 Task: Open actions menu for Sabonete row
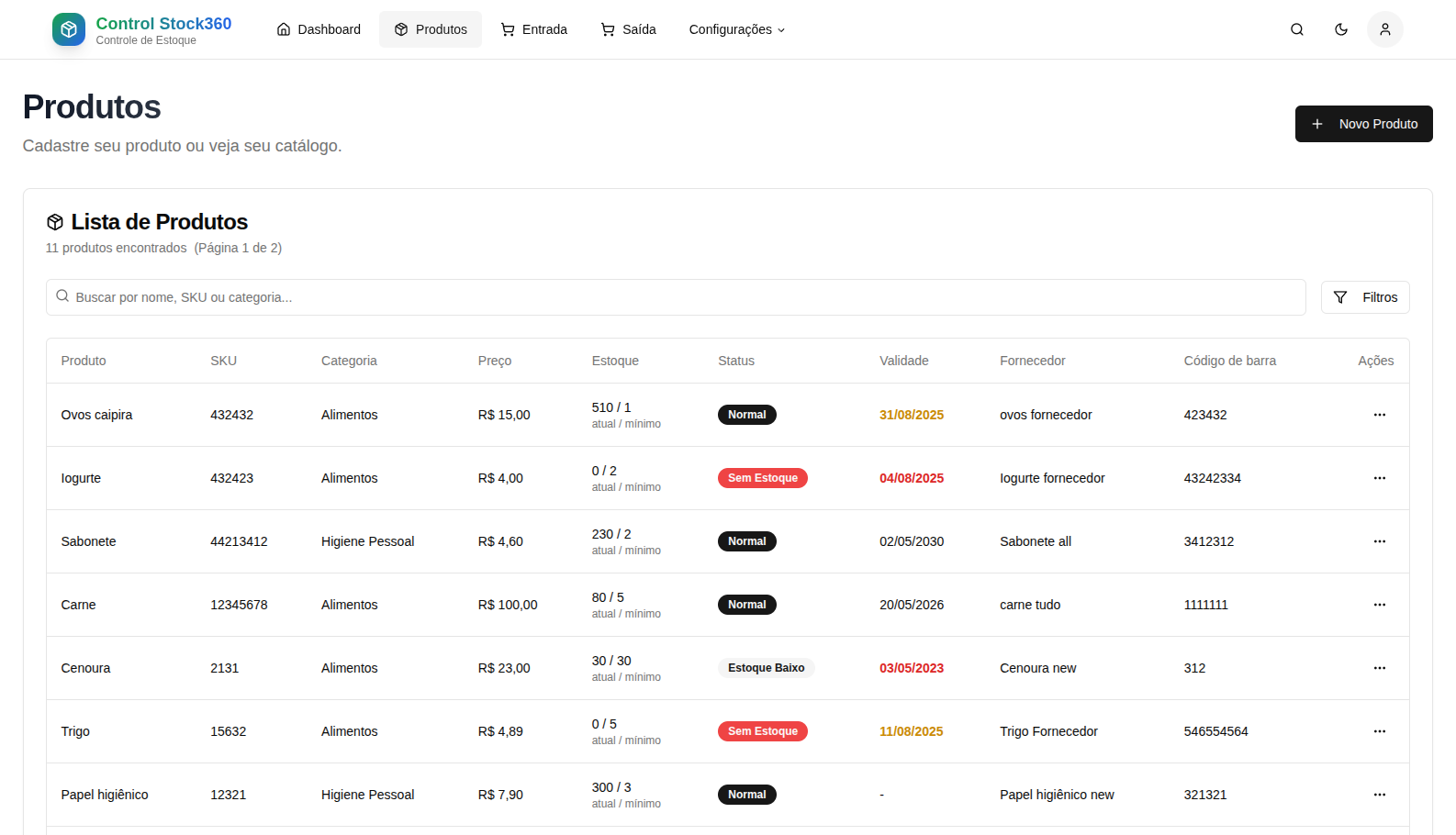(1379, 541)
